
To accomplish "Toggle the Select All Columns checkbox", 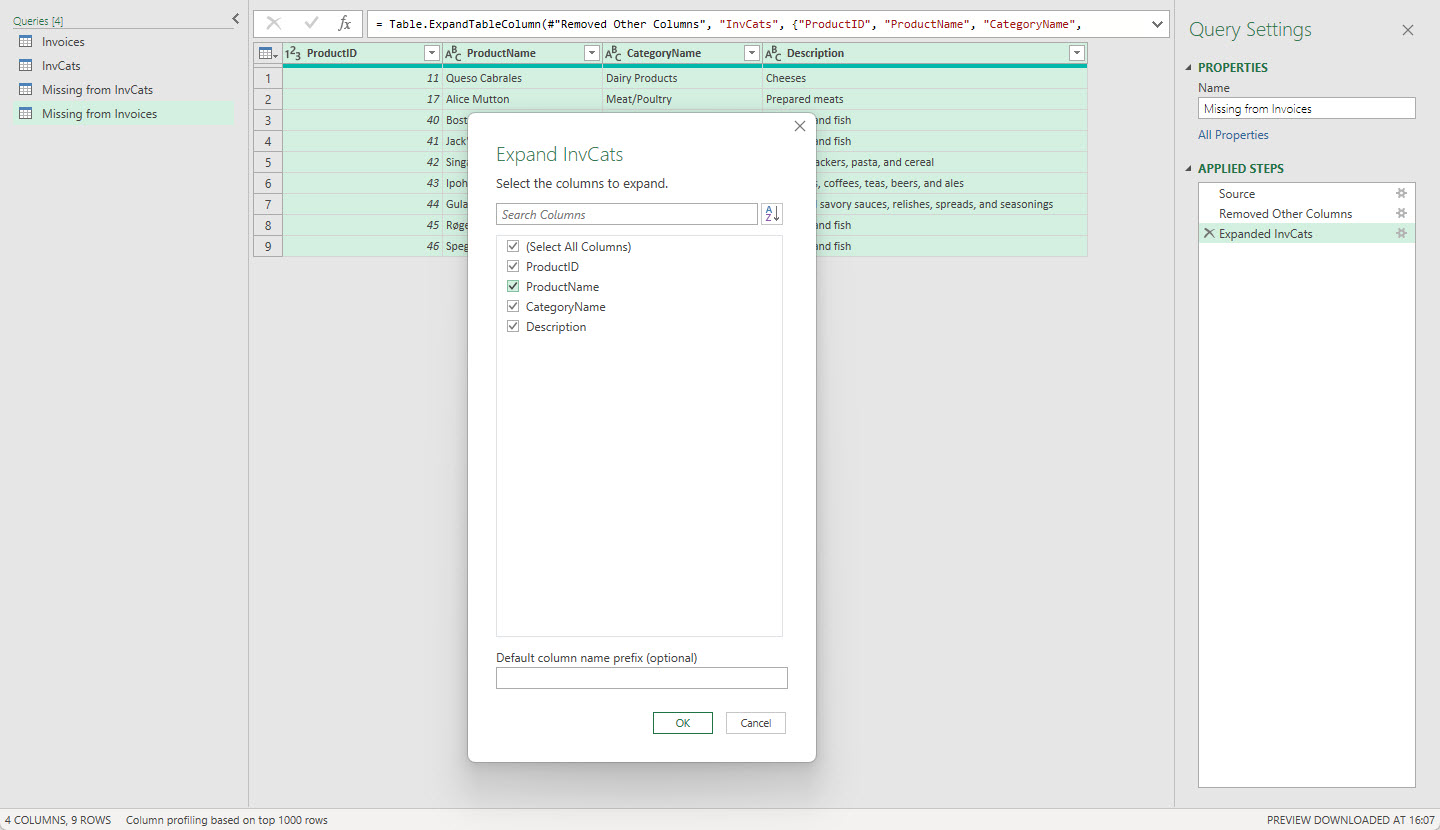I will pos(513,247).
